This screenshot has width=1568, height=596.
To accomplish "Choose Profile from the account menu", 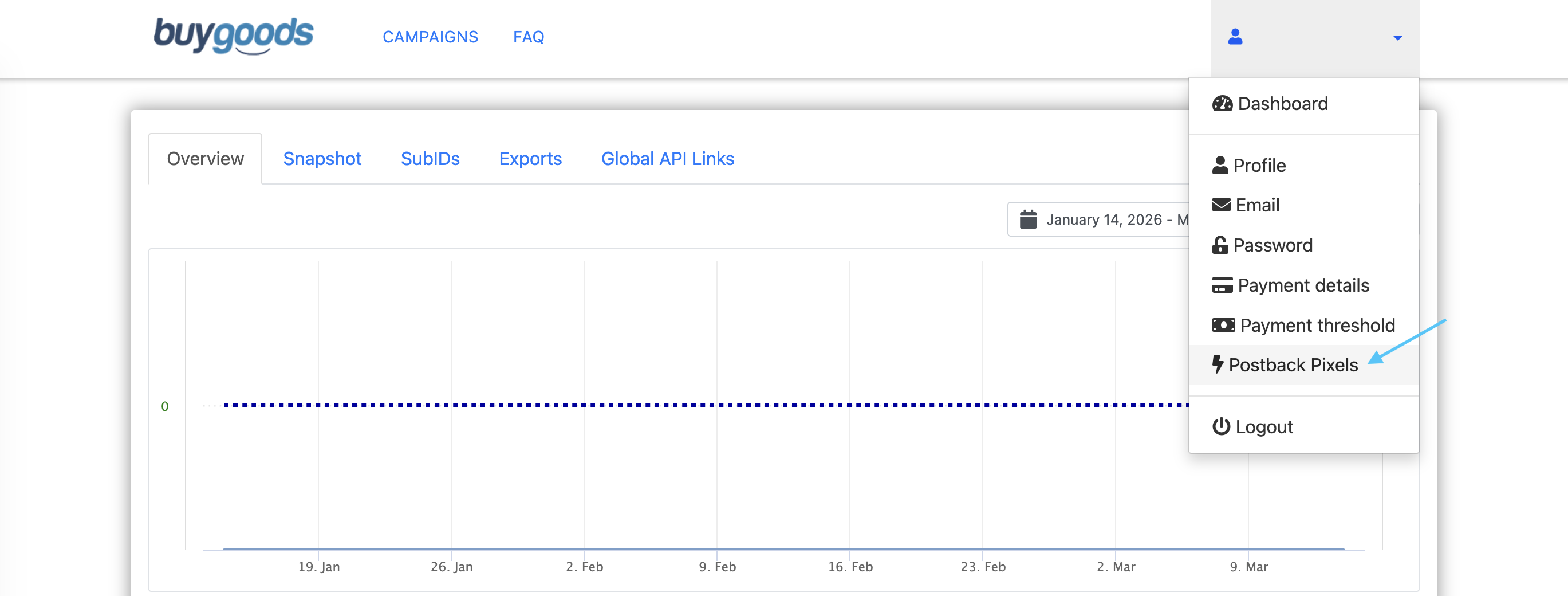I will tap(1259, 165).
